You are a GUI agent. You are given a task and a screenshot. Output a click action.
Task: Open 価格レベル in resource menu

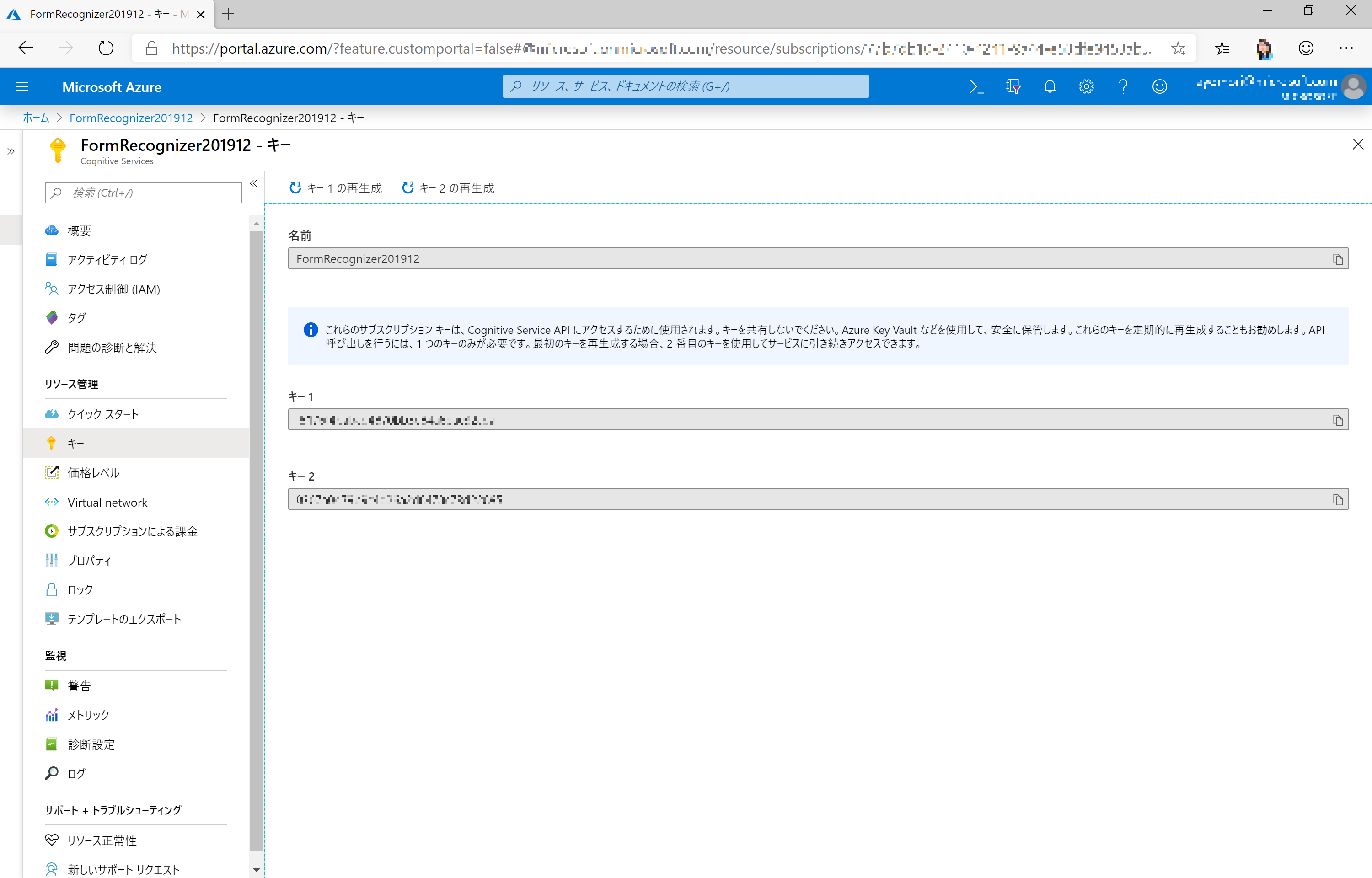click(93, 473)
